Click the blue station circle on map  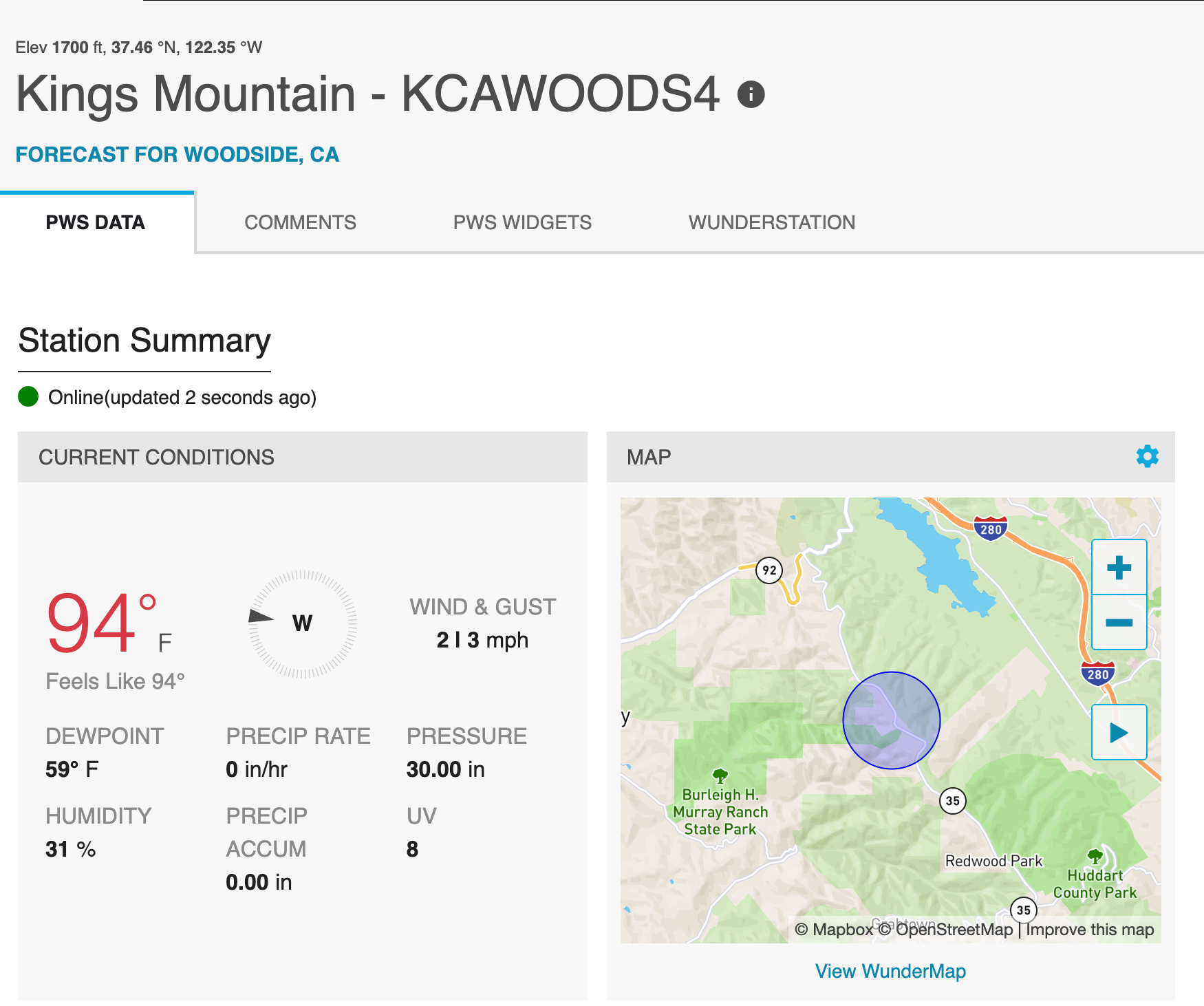point(891,720)
